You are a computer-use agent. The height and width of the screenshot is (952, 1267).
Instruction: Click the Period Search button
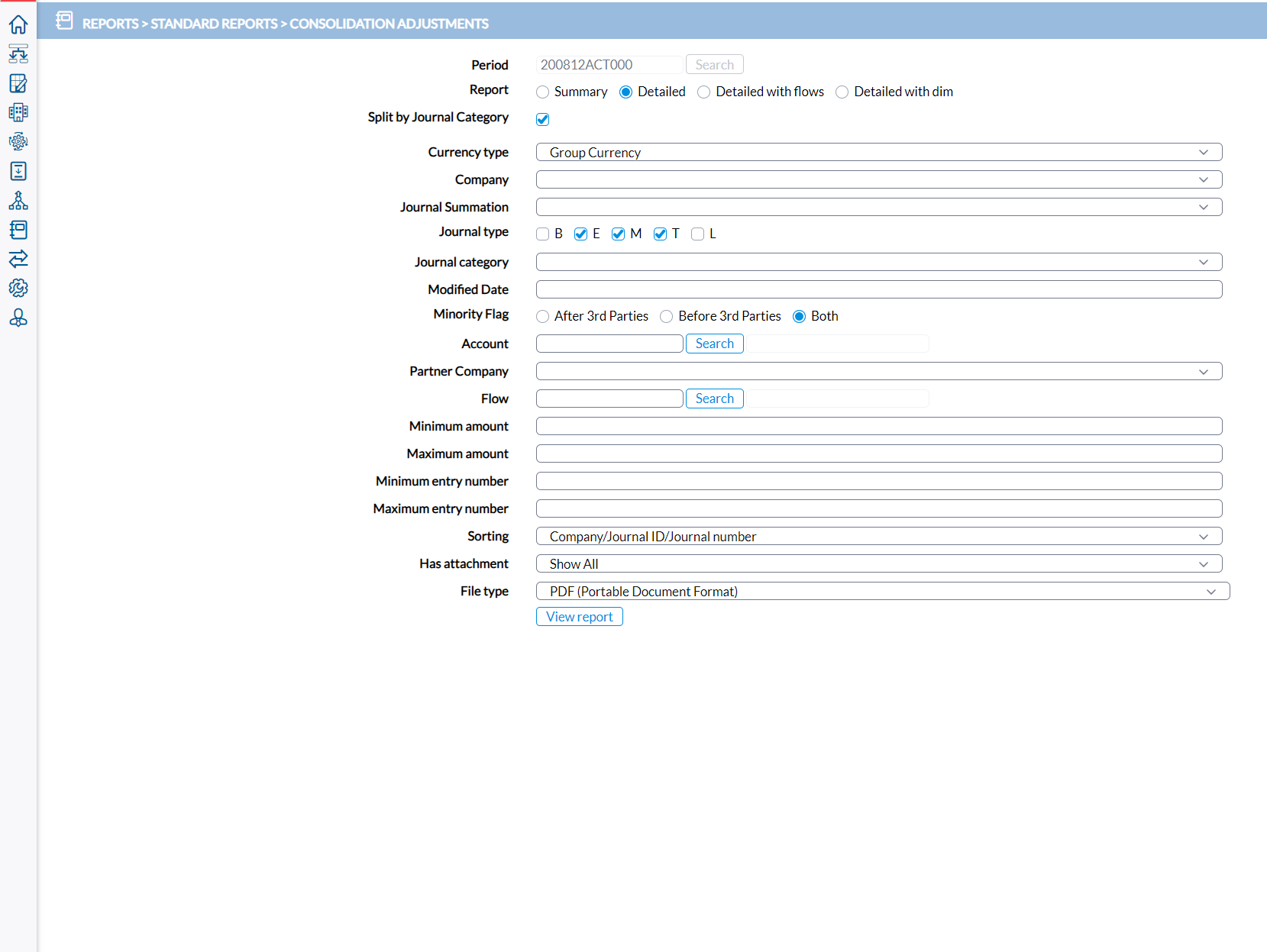click(715, 65)
